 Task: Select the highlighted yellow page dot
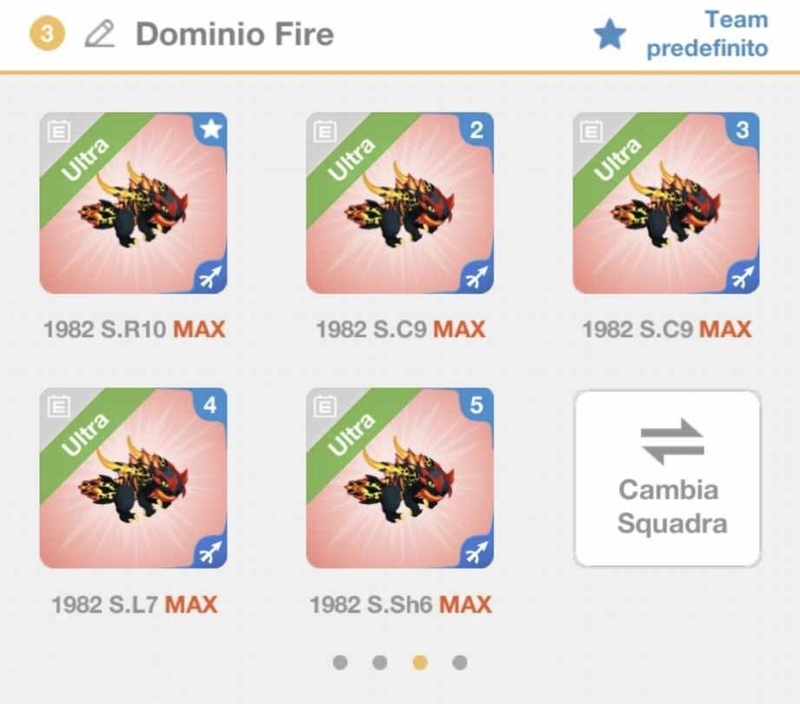click(x=420, y=662)
